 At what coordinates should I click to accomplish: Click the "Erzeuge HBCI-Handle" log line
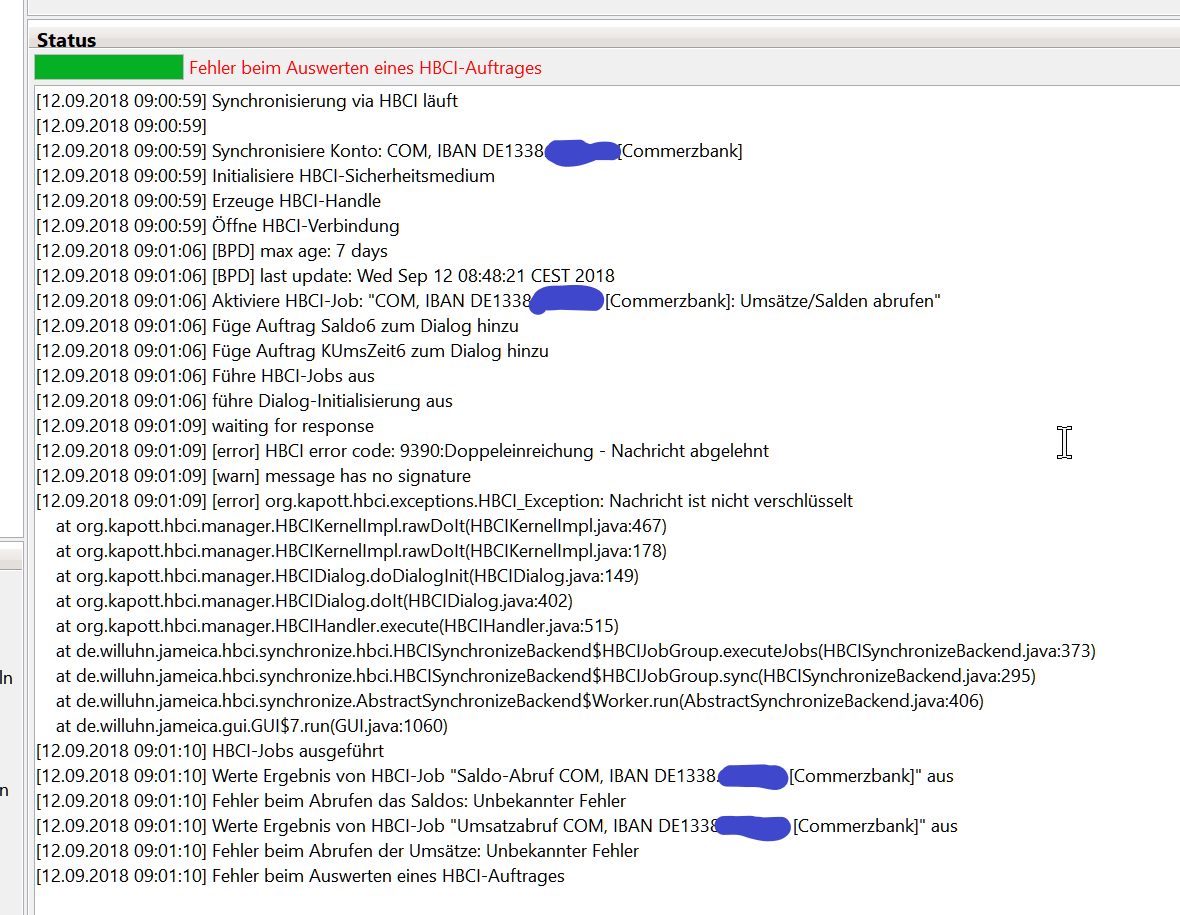tap(296, 201)
